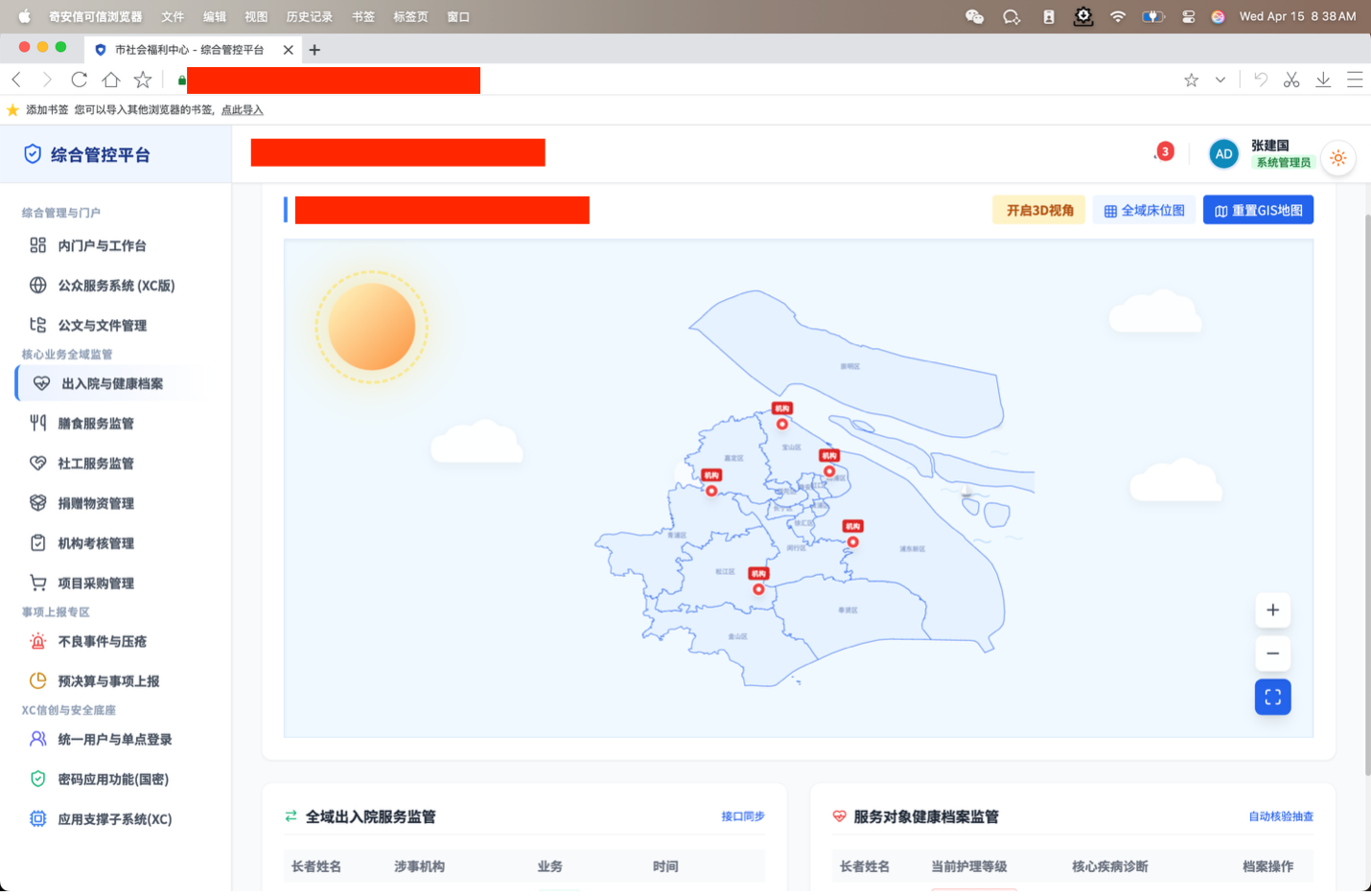The height and width of the screenshot is (896, 1371).
Task: Go to browser home page
Action: coord(111,80)
